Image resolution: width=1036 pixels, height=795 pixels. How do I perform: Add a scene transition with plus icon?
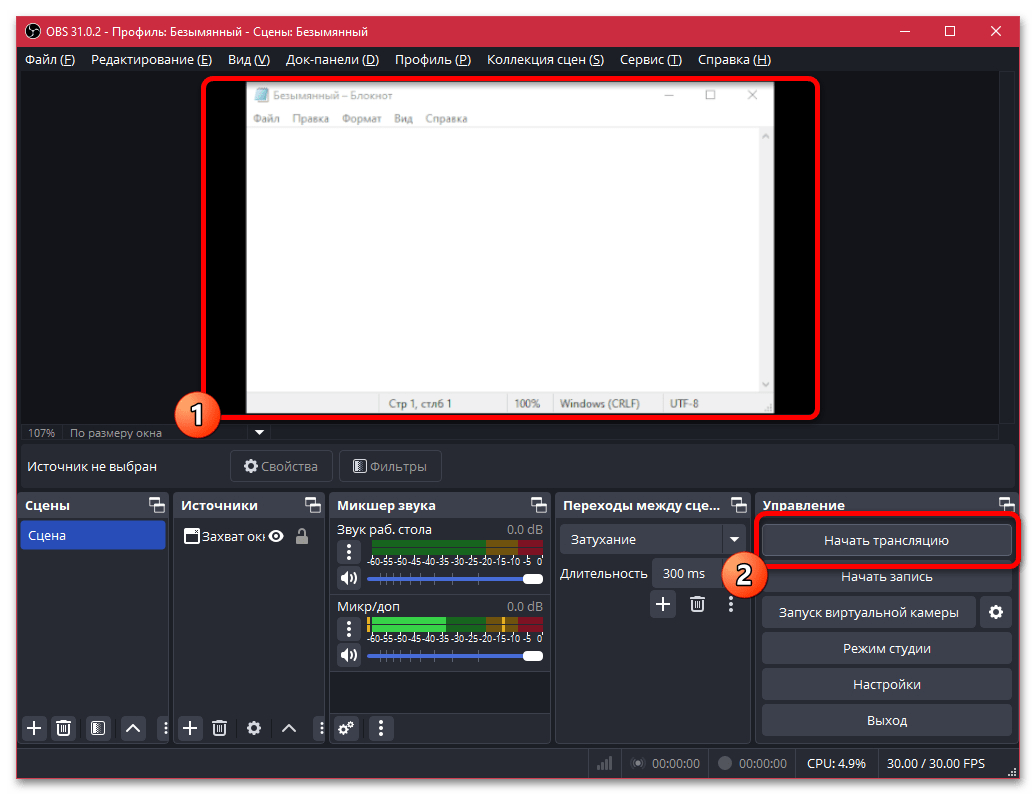coord(663,603)
